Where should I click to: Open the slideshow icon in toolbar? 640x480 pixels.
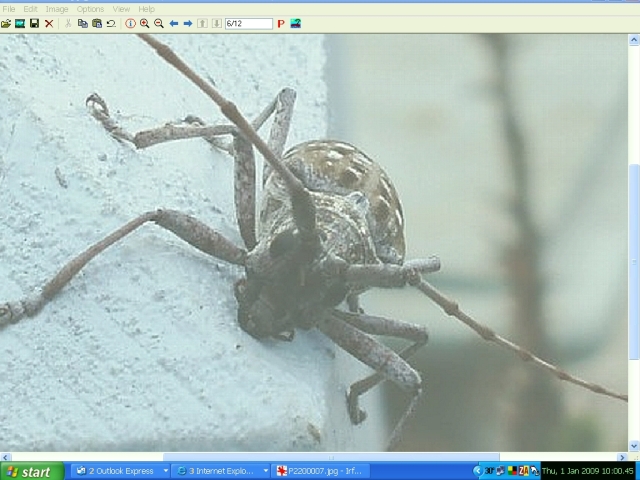20,23
